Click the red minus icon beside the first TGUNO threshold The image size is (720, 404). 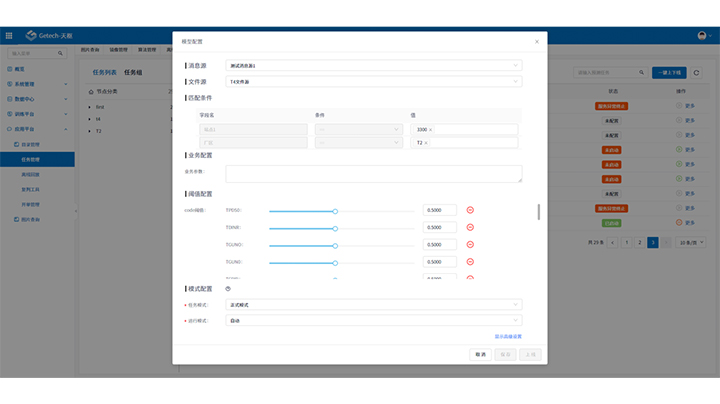(470, 244)
